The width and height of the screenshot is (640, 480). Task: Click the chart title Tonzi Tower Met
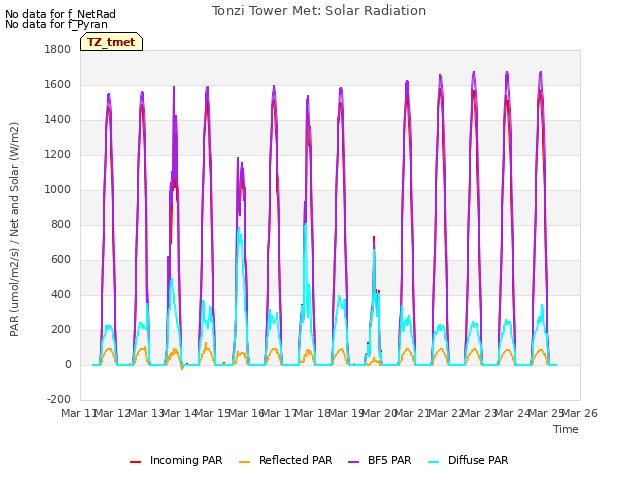tap(318, 11)
